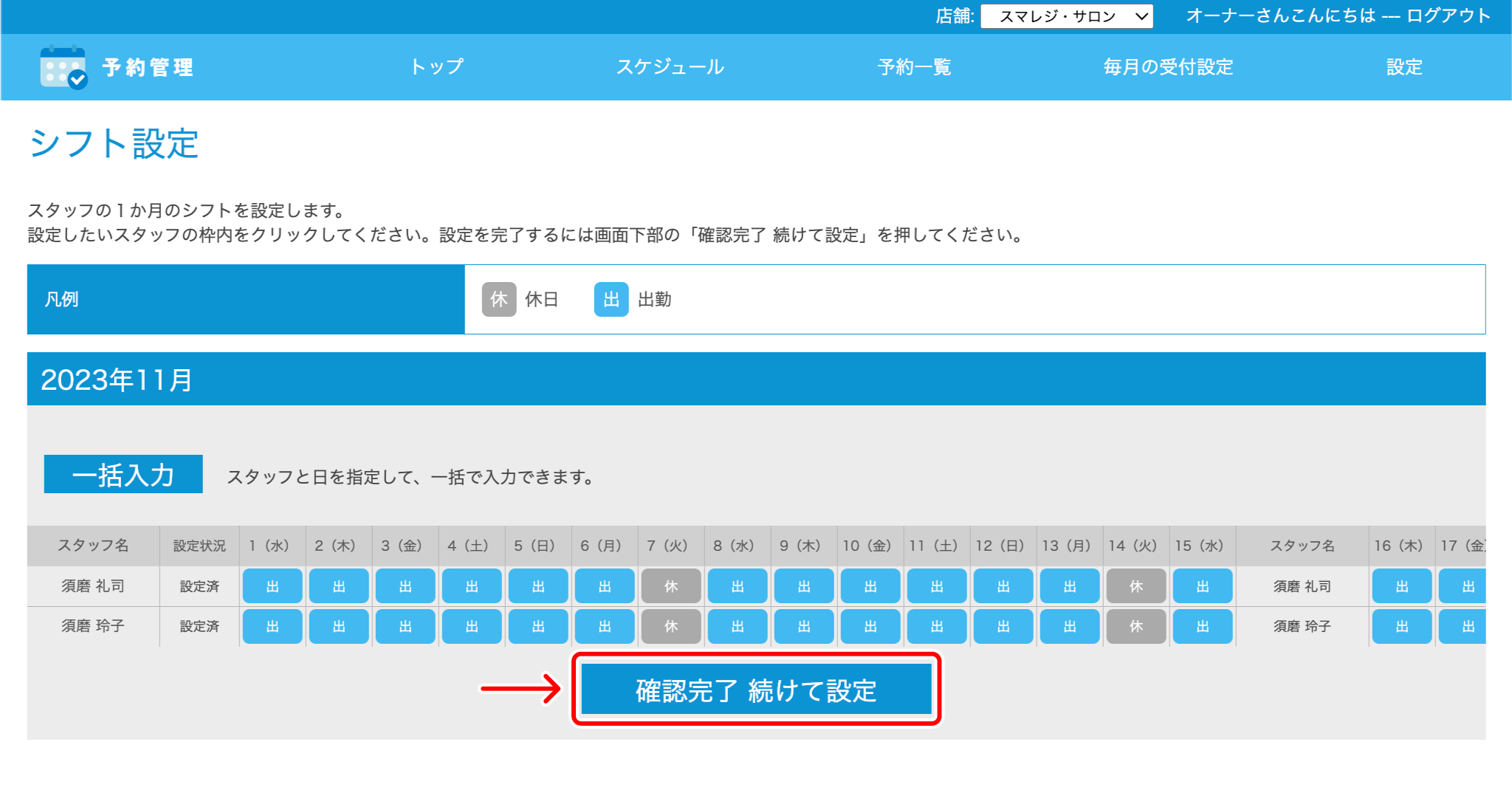Screen dimensions: 1512x790
Task: Toggle 須磨 玲子's 休 on day 14 (火)
Action: click(1136, 626)
